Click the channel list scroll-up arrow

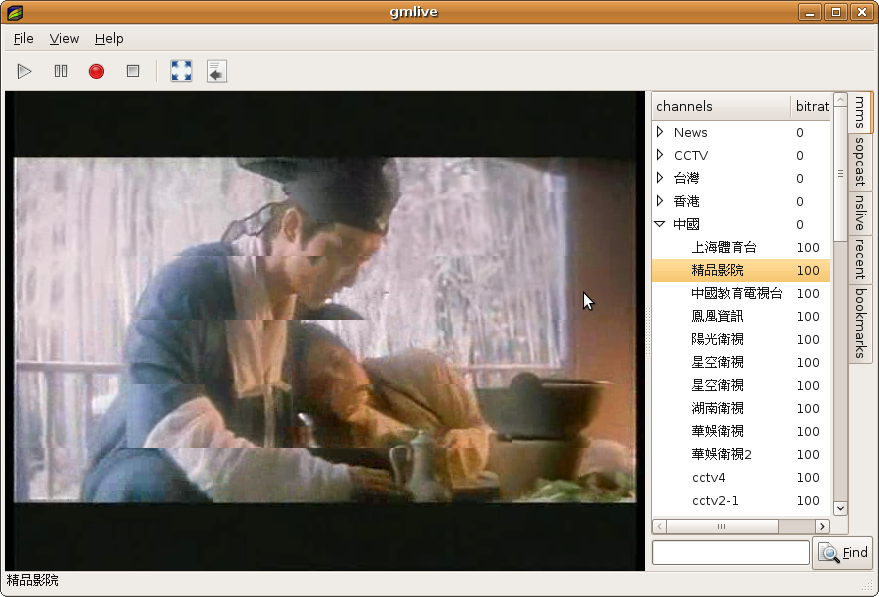coord(840,100)
